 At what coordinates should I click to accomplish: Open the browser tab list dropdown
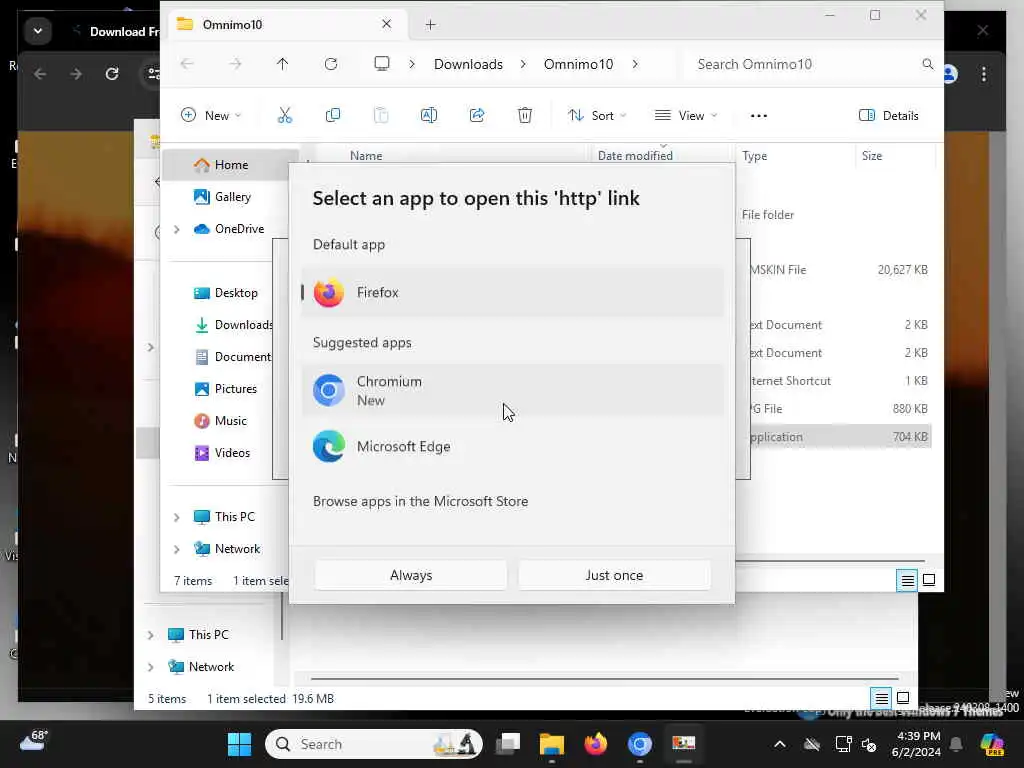pos(38,31)
